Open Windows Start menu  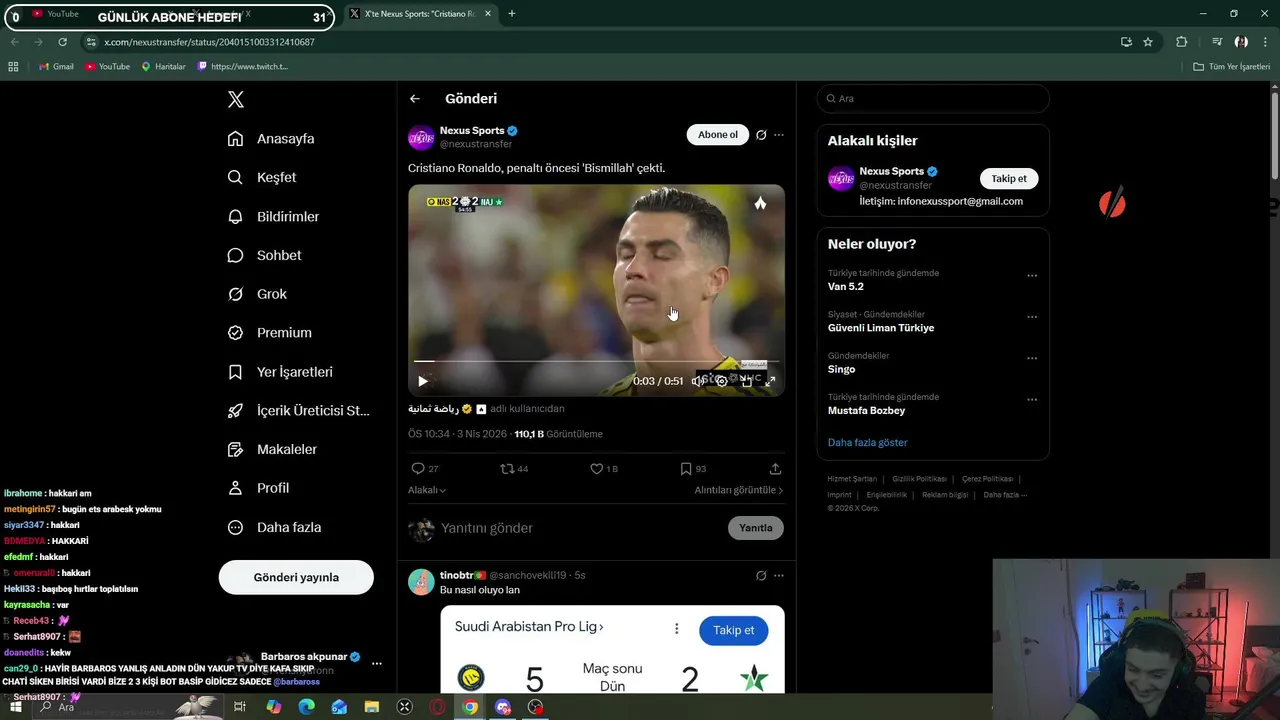pos(16,707)
